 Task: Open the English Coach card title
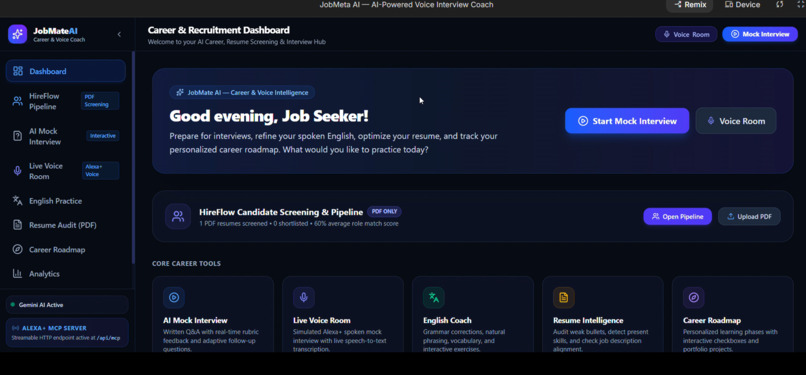click(x=447, y=321)
